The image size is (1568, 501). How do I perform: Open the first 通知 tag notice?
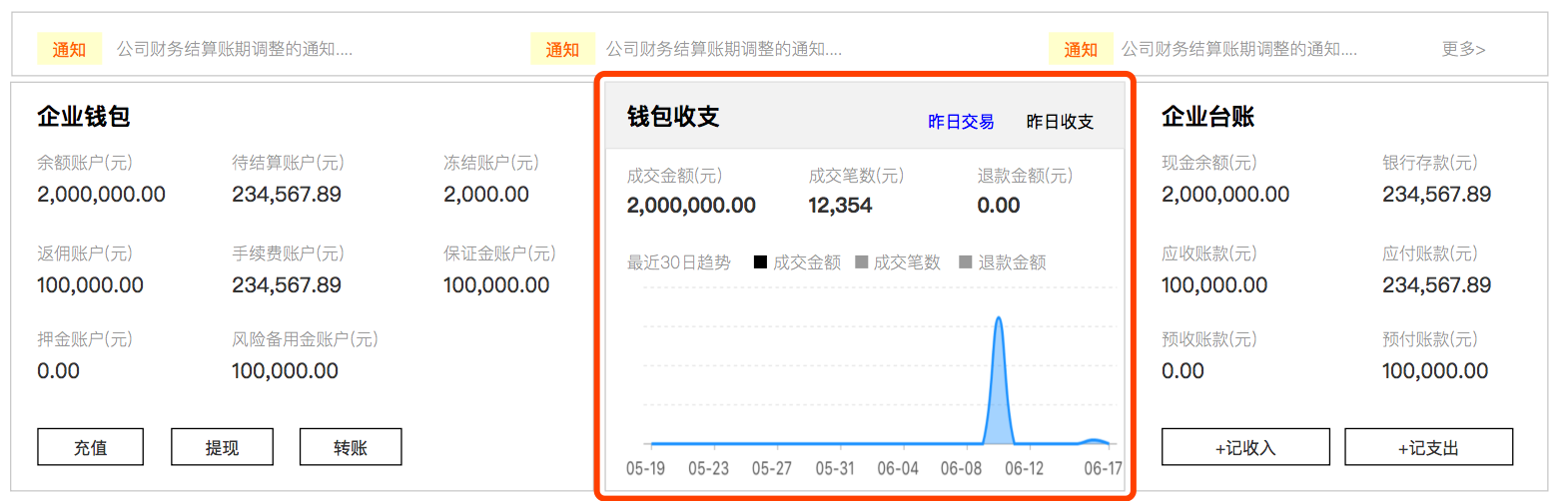point(70,49)
